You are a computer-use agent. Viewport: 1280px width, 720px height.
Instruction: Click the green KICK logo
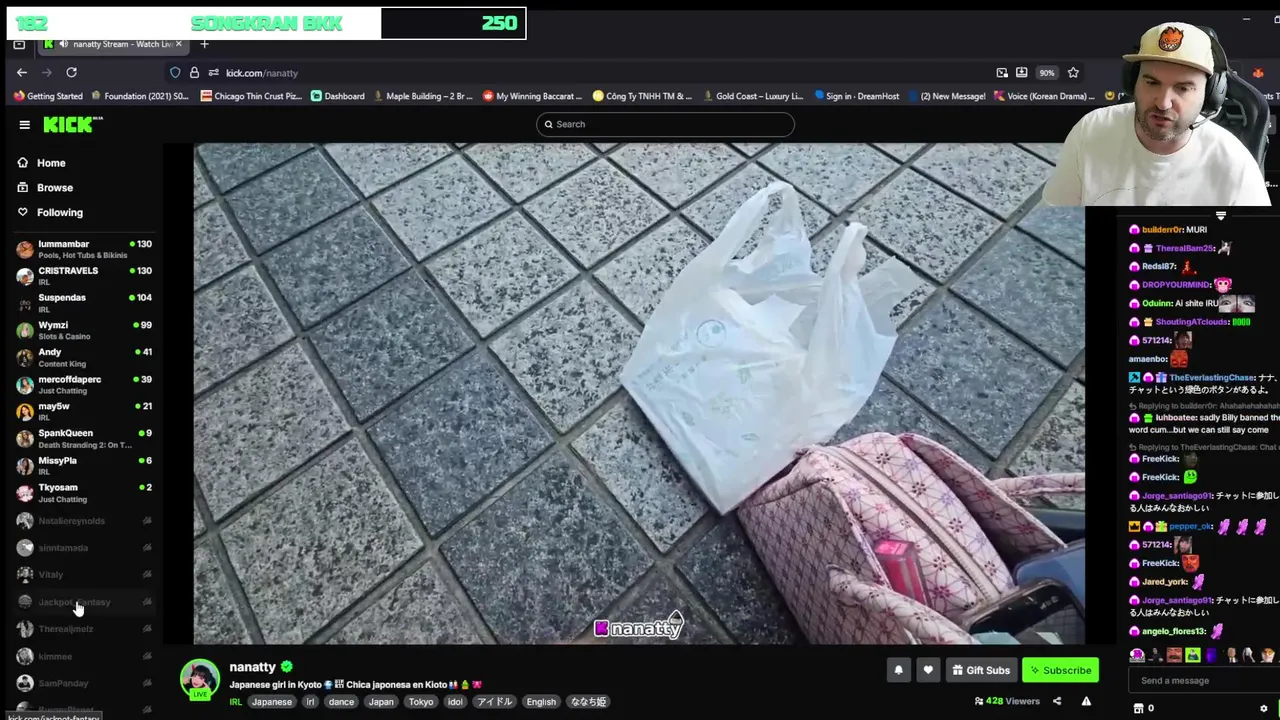pos(72,124)
